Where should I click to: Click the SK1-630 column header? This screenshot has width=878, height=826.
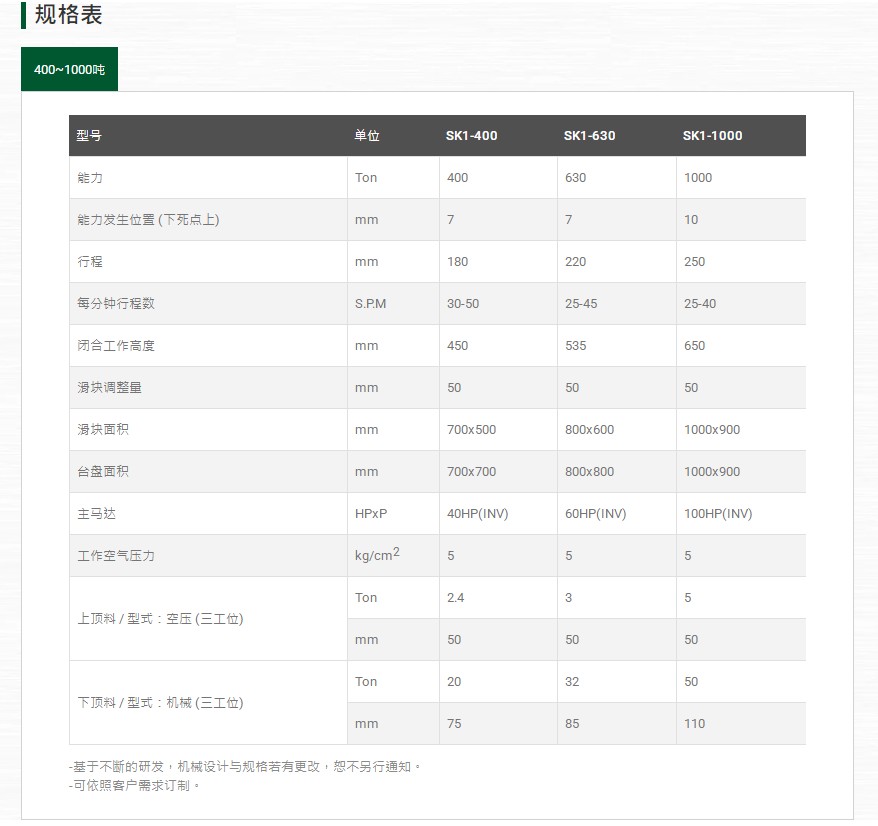pos(589,136)
